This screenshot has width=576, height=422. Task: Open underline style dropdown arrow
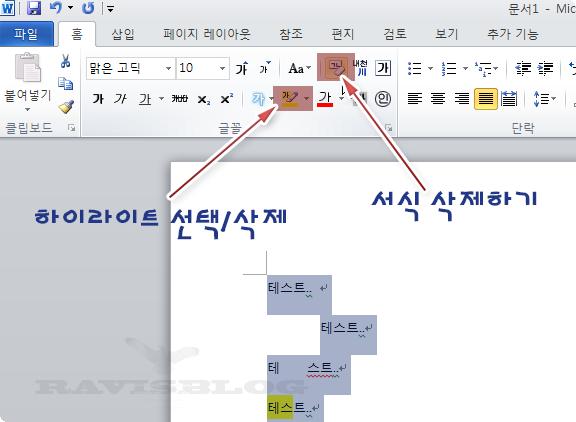pos(161,98)
